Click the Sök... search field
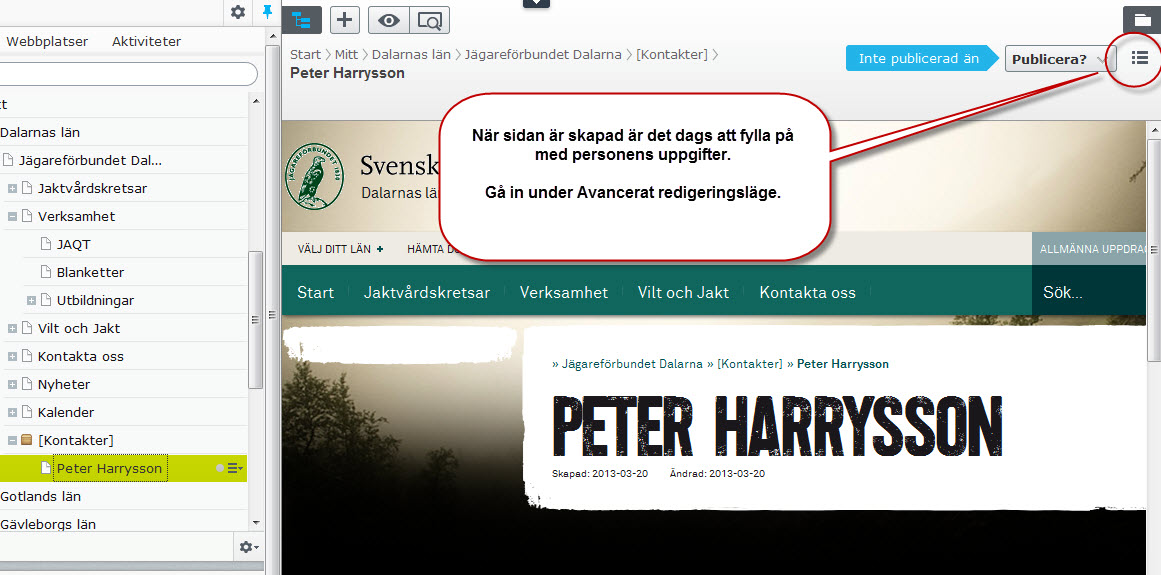Image resolution: width=1161 pixels, height=575 pixels. point(1088,292)
